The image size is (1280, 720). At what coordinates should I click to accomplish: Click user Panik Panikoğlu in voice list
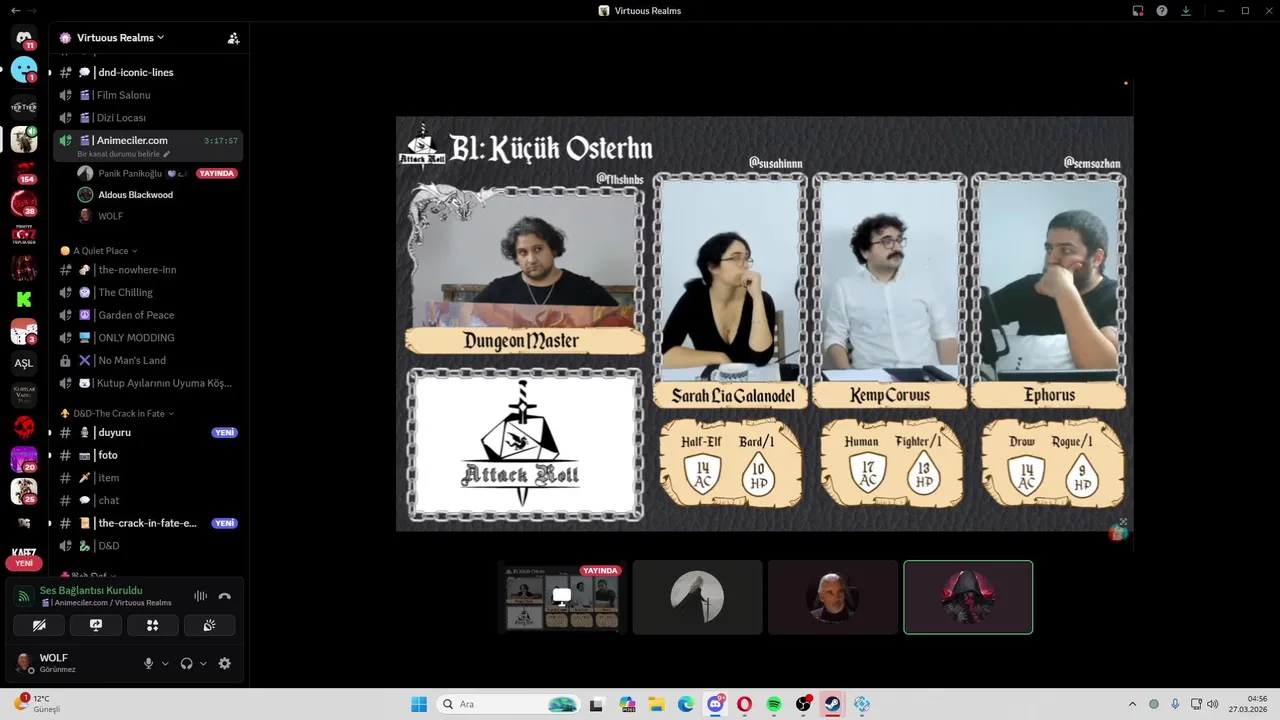tap(158, 173)
